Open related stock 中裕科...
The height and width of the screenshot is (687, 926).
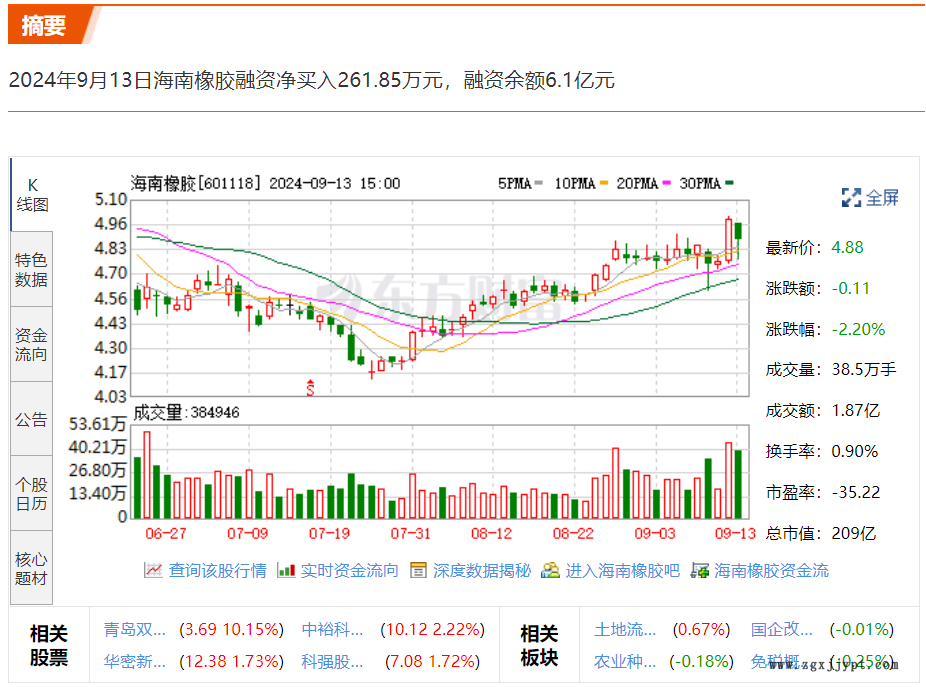(x=332, y=630)
